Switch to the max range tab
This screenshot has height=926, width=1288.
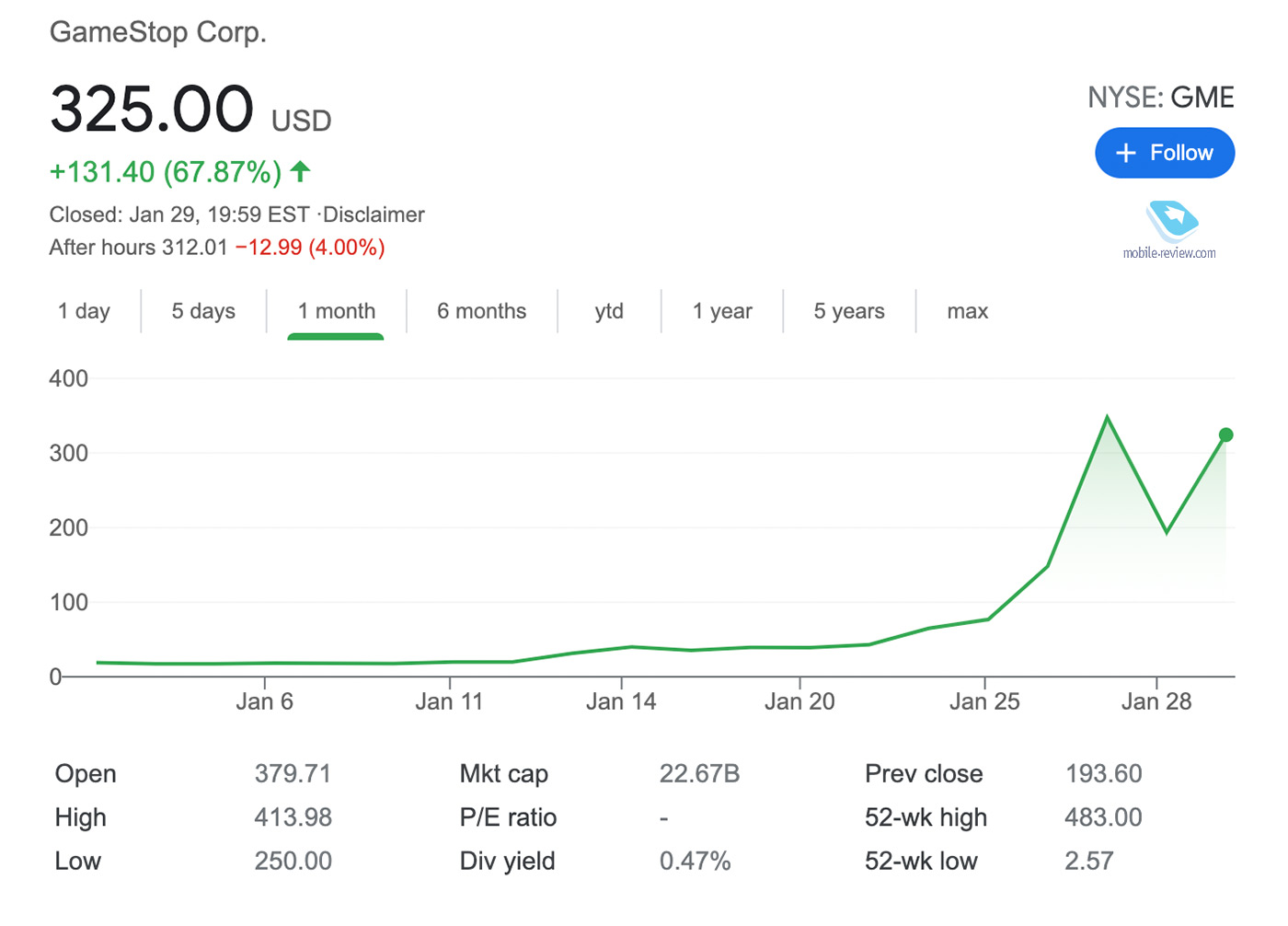968,311
